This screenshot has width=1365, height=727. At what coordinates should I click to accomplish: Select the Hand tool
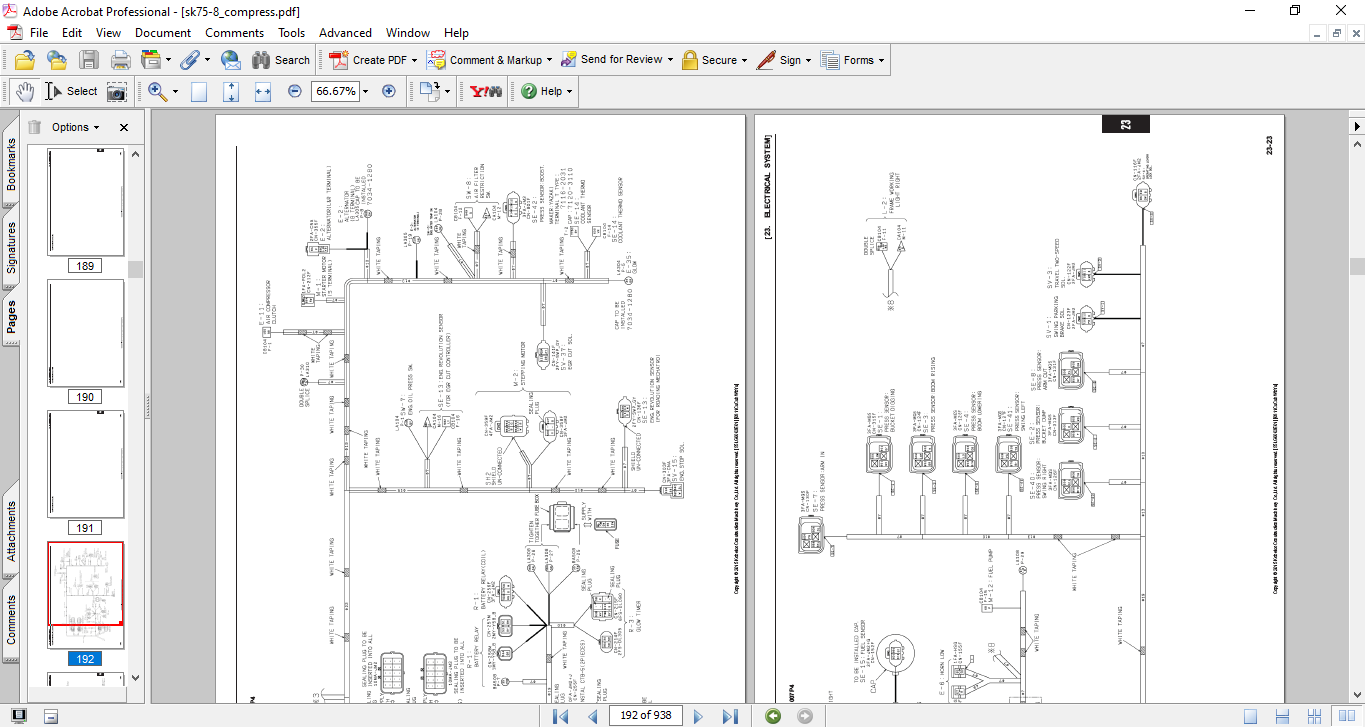[24, 91]
